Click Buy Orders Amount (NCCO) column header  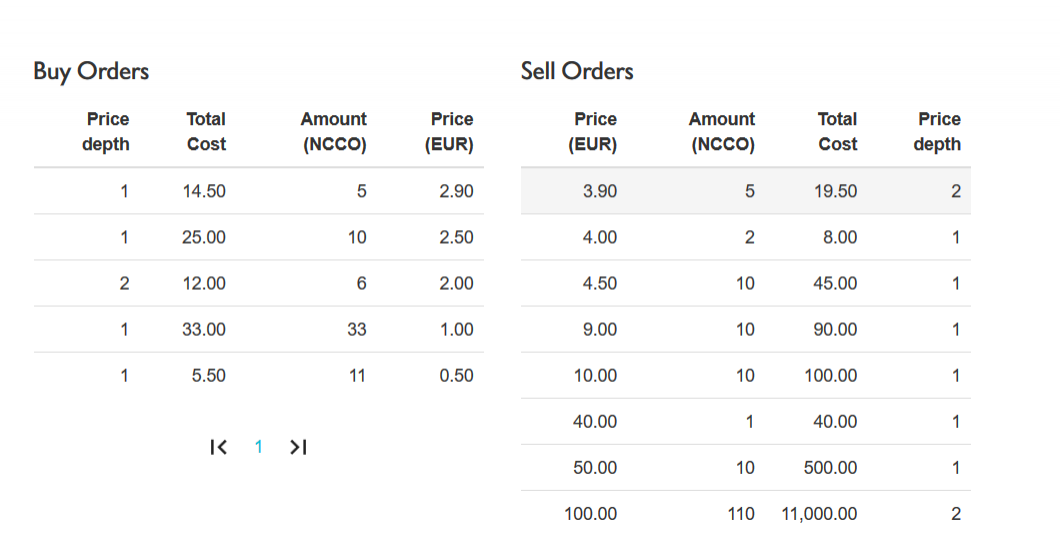point(334,132)
